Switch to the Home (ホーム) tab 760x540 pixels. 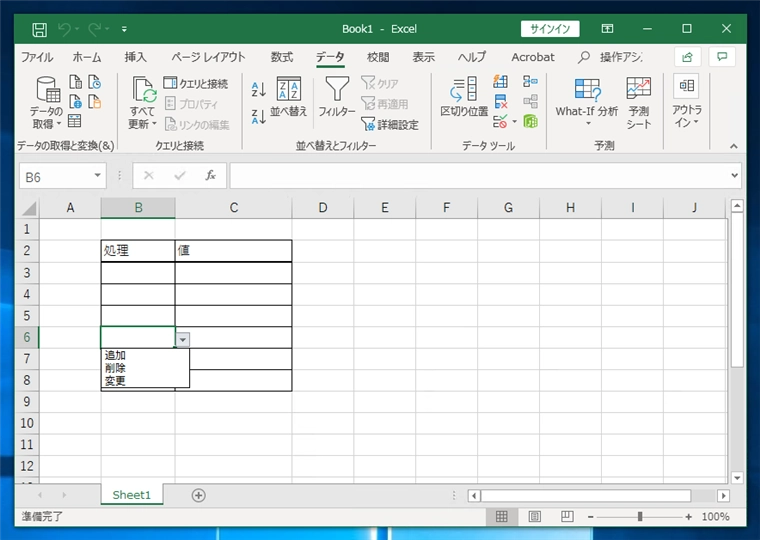87,57
